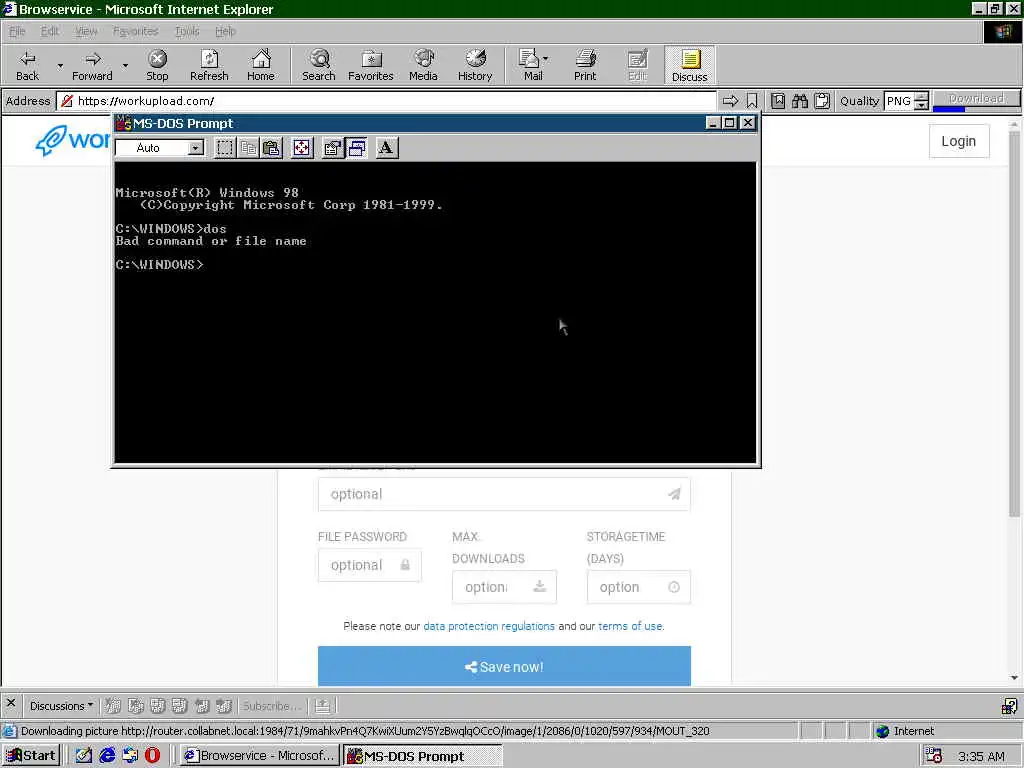Toggle the Discuss toolbar button

690,65
